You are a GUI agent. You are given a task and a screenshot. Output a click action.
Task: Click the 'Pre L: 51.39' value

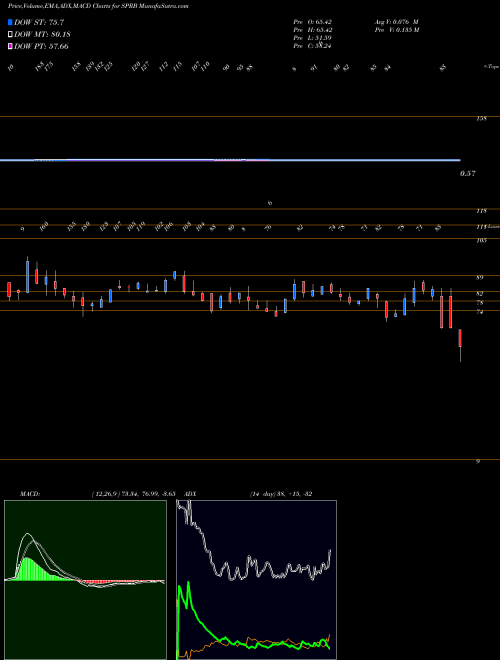coord(313,38)
